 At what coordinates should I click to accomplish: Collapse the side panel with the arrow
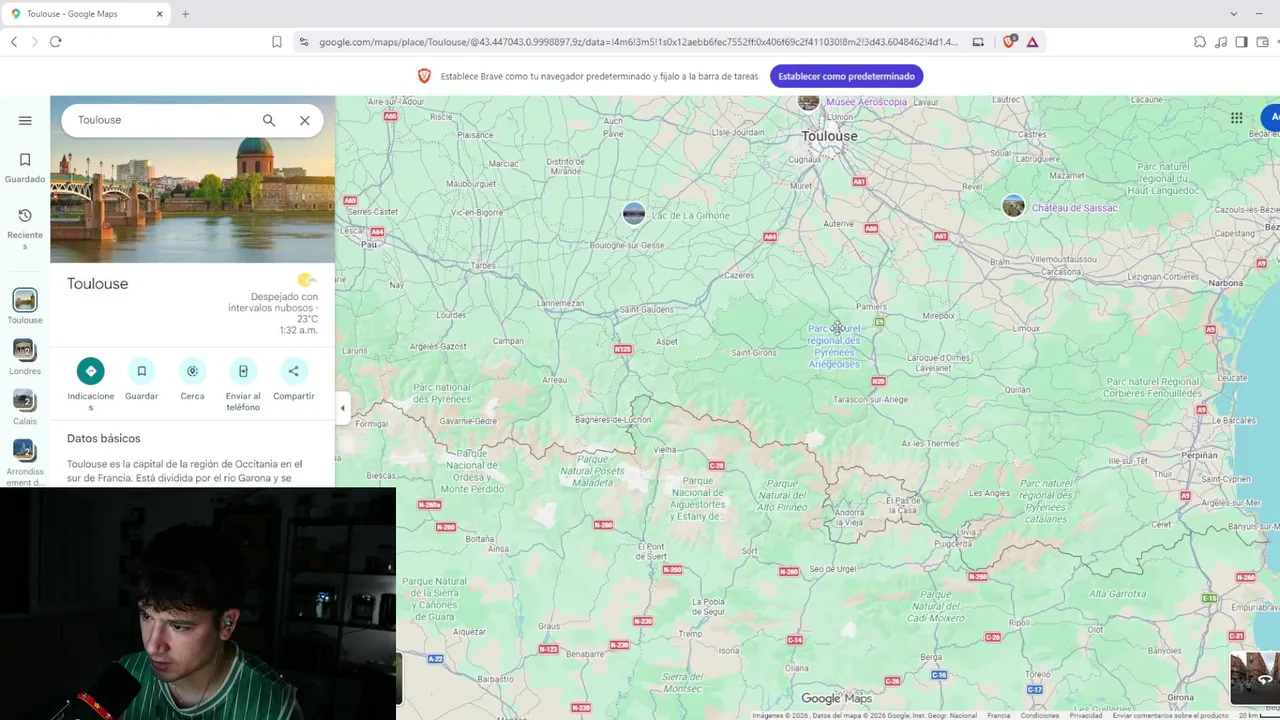[x=342, y=408]
